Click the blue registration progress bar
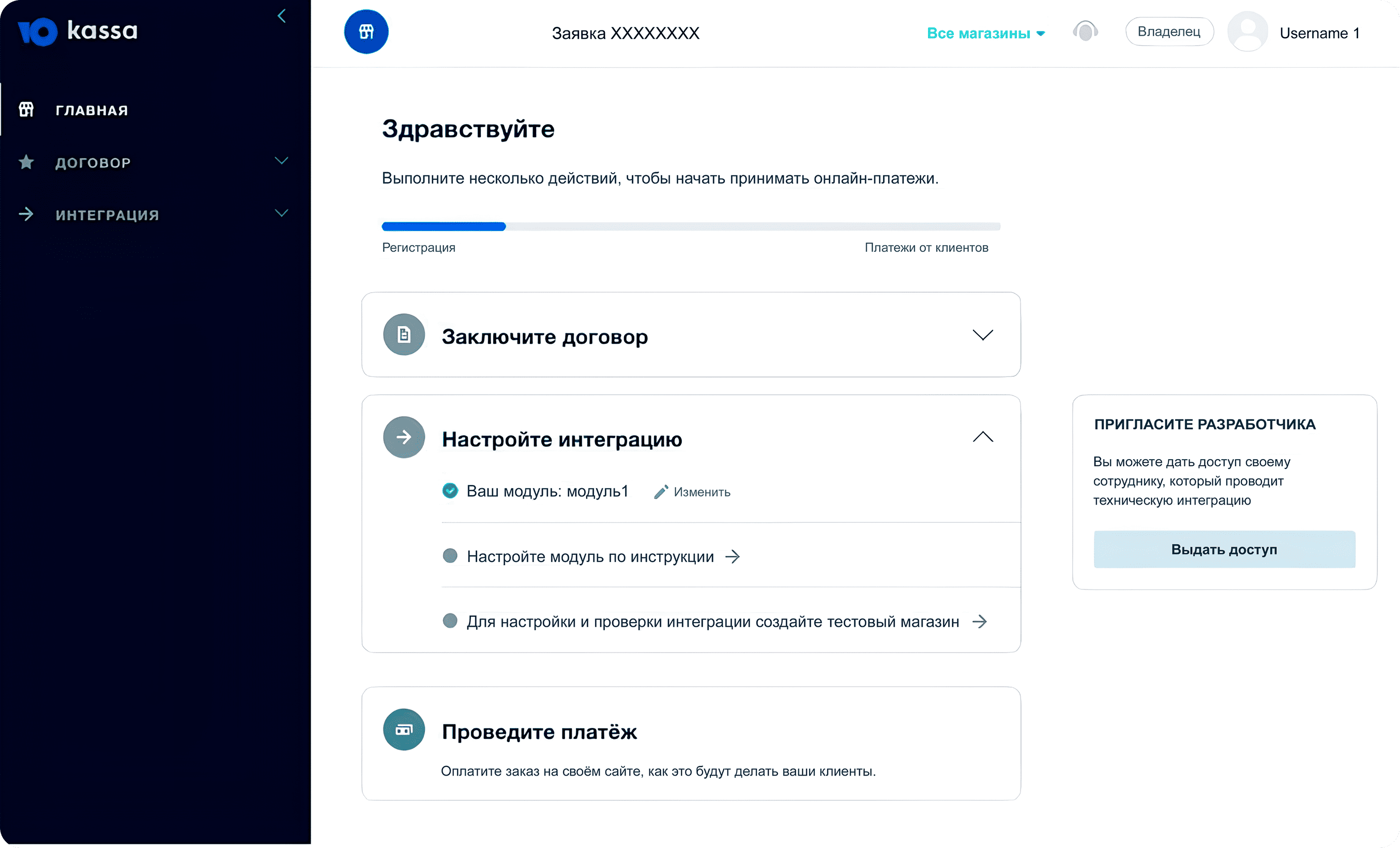The image size is (1400, 848). click(x=444, y=226)
